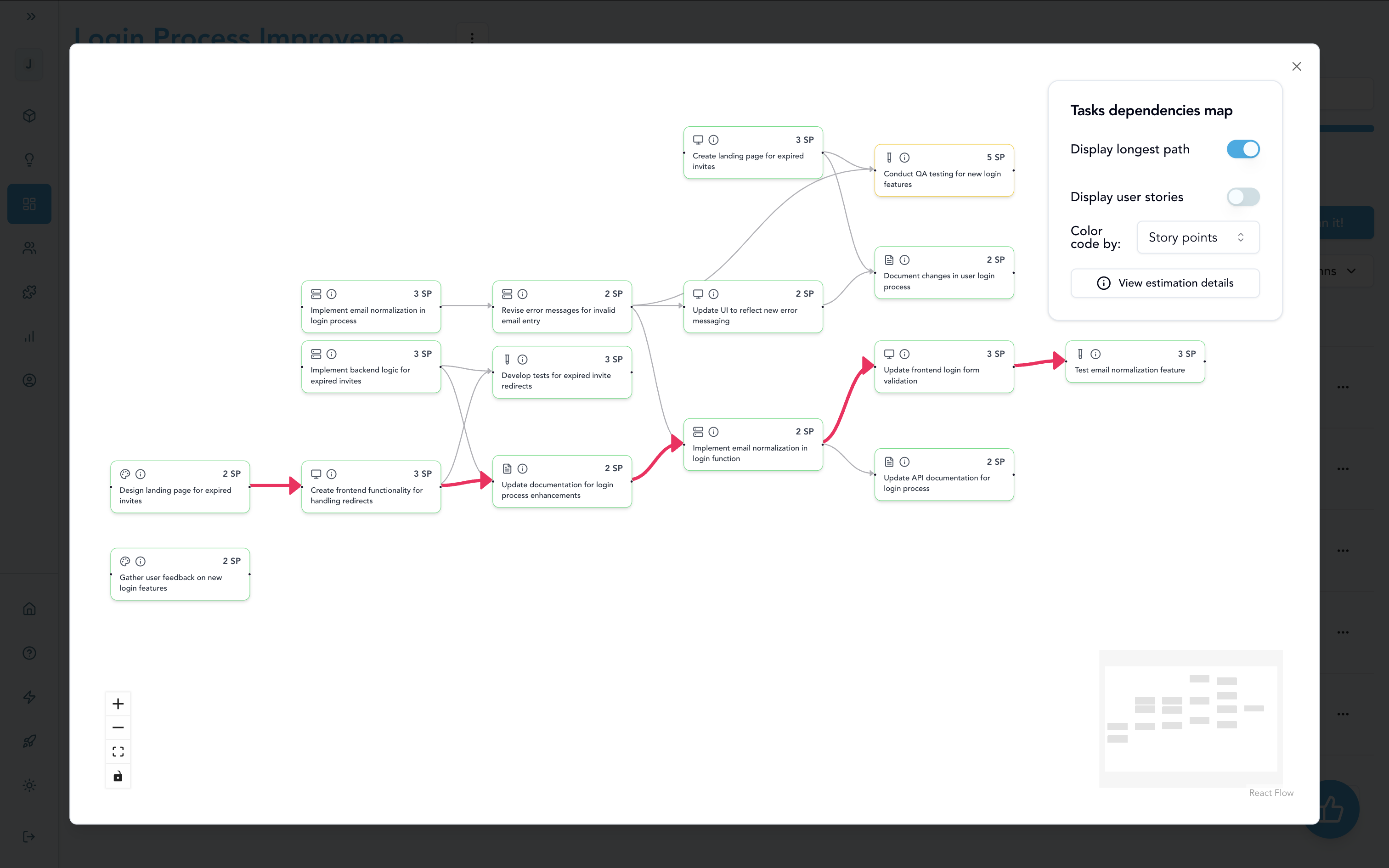Close the dependencies map dialog
1389x868 pixels.
tap(1297, 67)
